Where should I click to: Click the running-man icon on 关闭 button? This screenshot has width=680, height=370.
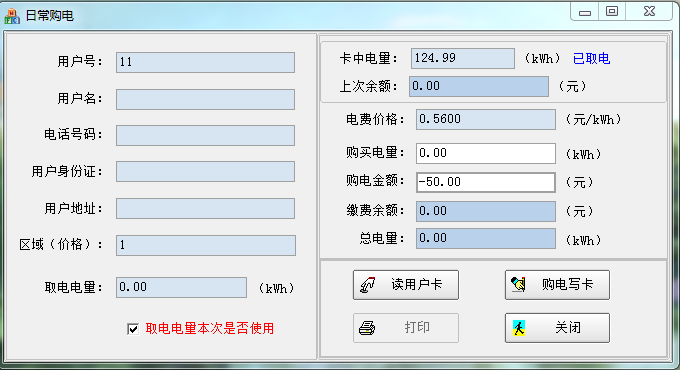519,328
